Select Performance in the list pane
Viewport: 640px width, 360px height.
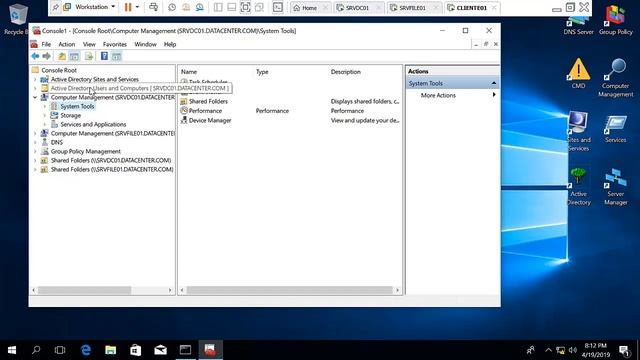(205, 111)
